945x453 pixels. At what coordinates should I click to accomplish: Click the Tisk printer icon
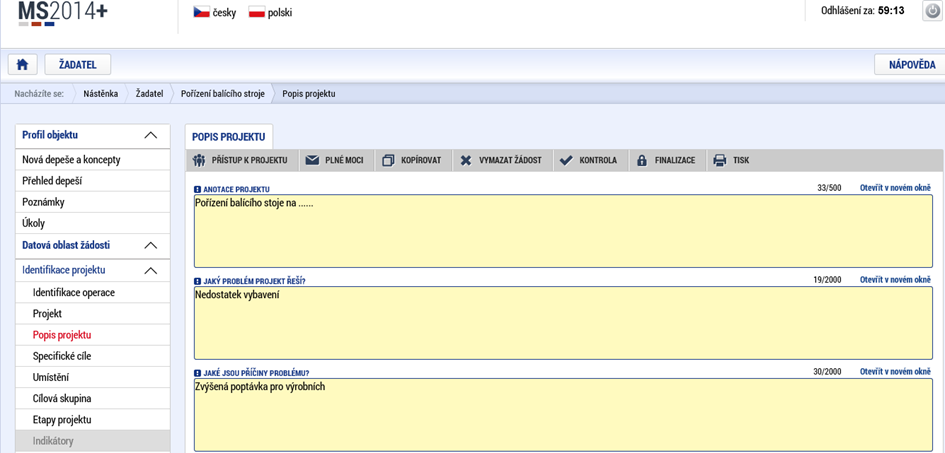720,160
